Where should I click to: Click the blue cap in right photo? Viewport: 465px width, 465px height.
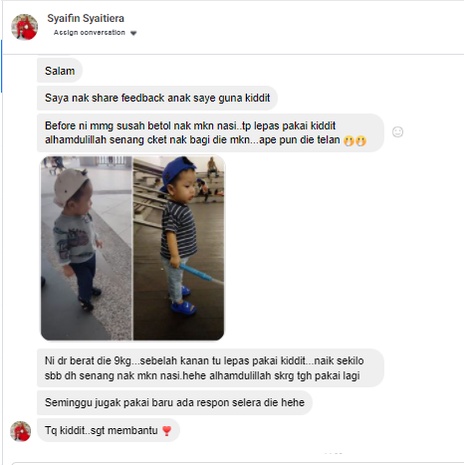(177, 172)
